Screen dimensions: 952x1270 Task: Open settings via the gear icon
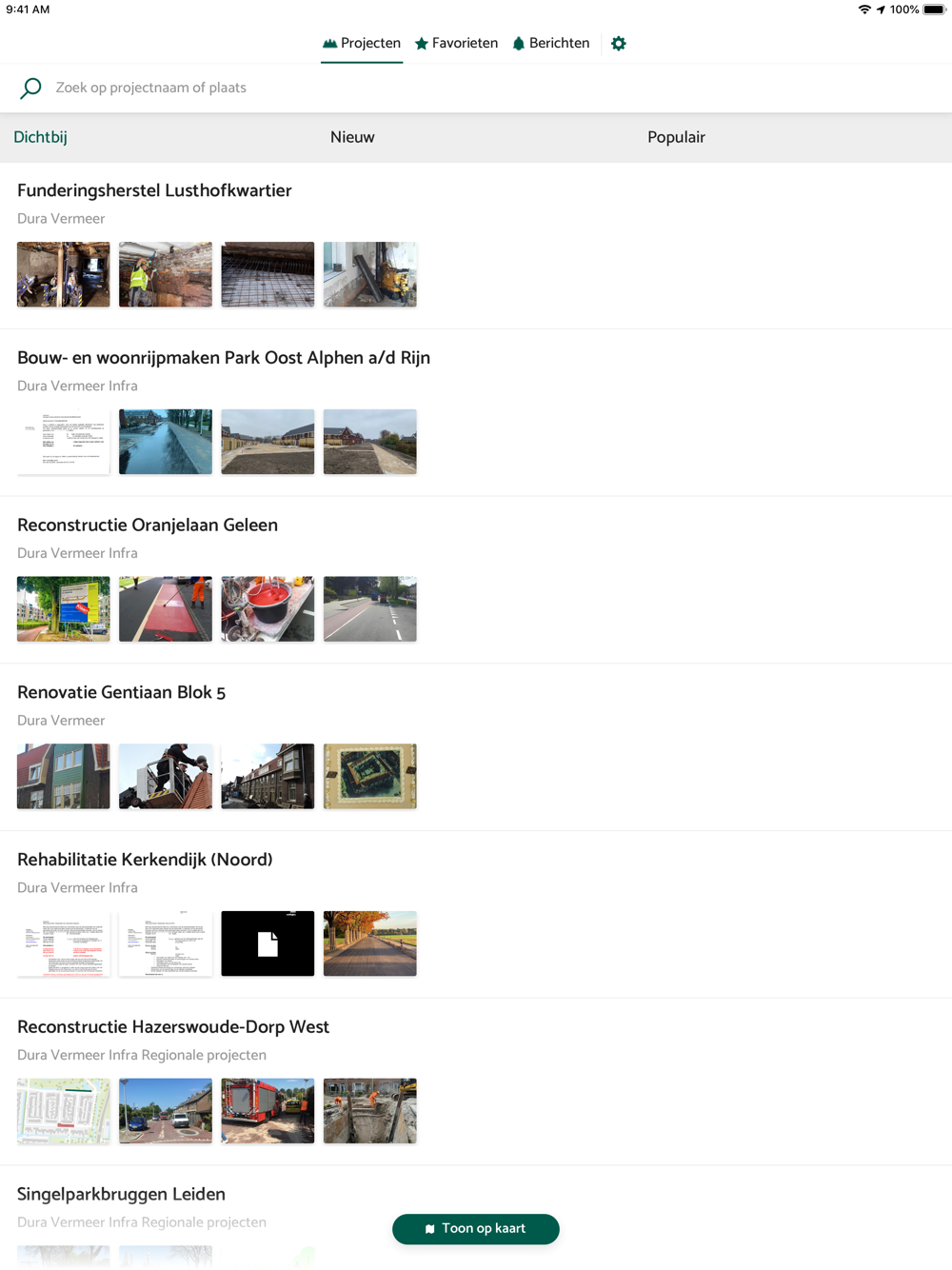(x=619, y=44)
